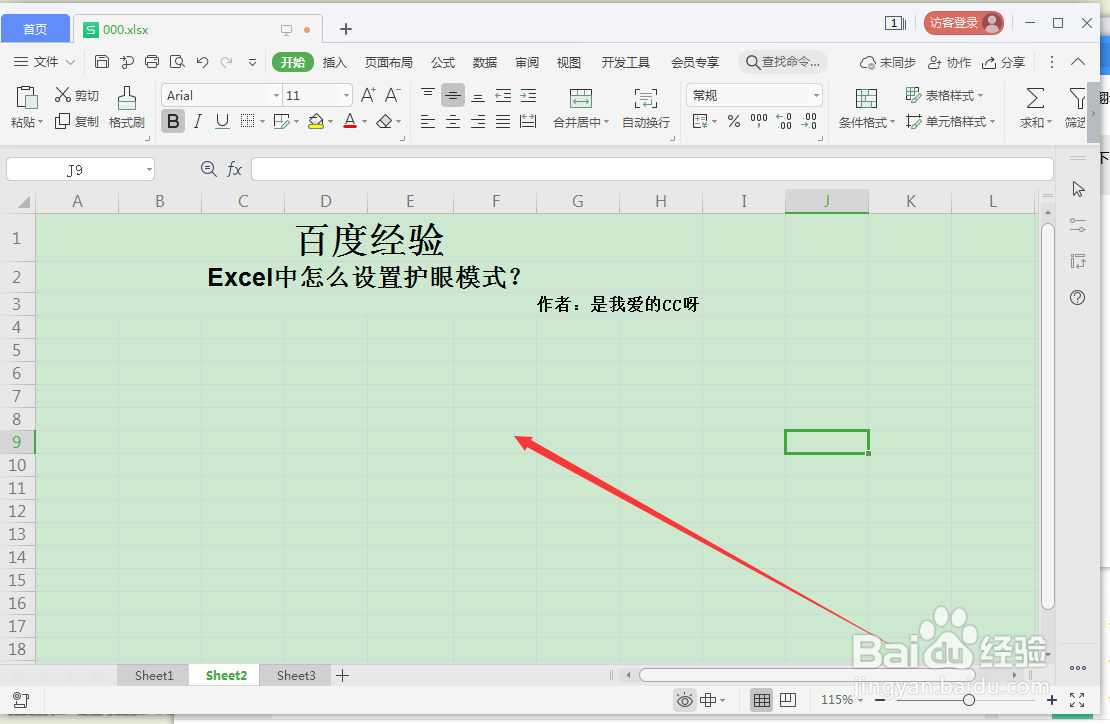
Task: Toggle eye-protection mode eye icon
Action: (x=685, y=701)
